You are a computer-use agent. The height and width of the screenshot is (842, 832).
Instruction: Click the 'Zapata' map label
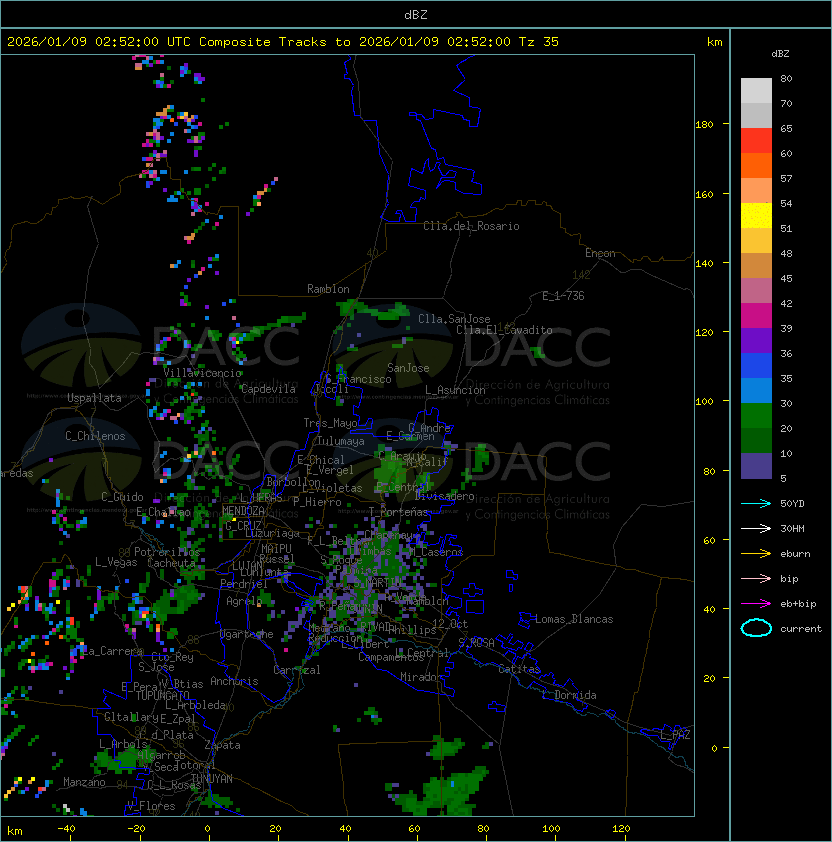coord(222,745)
